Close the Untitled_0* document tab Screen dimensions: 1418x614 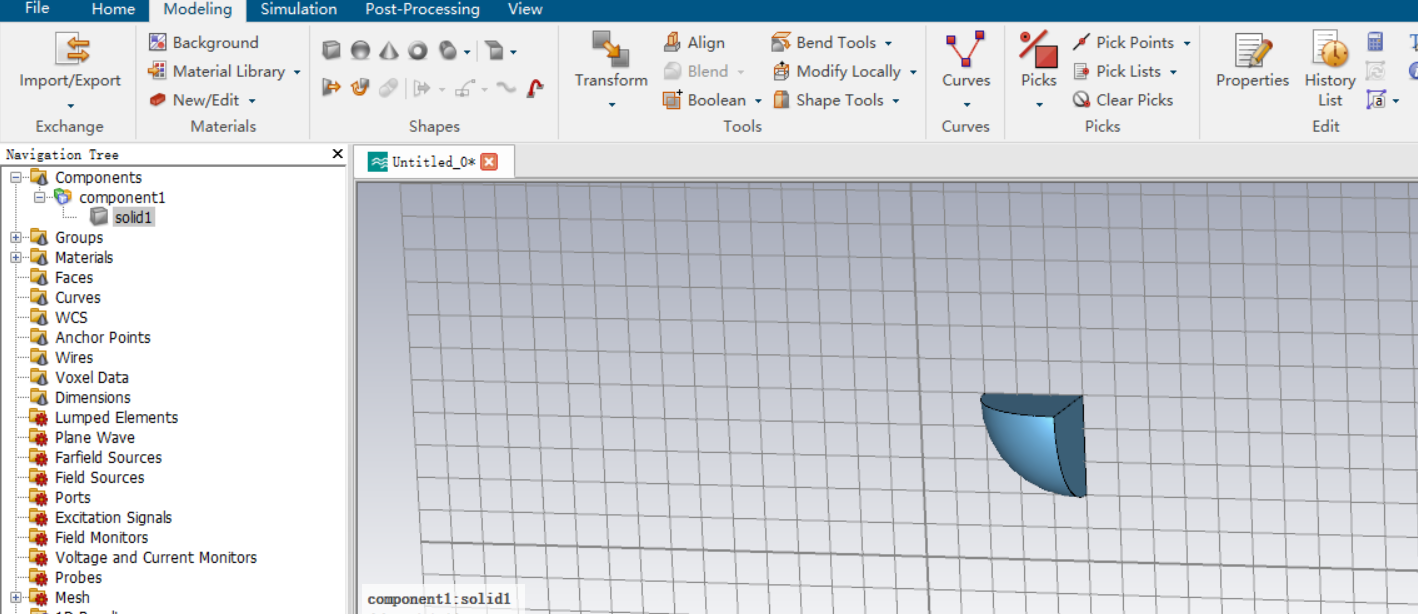click(x=489, y=162)
